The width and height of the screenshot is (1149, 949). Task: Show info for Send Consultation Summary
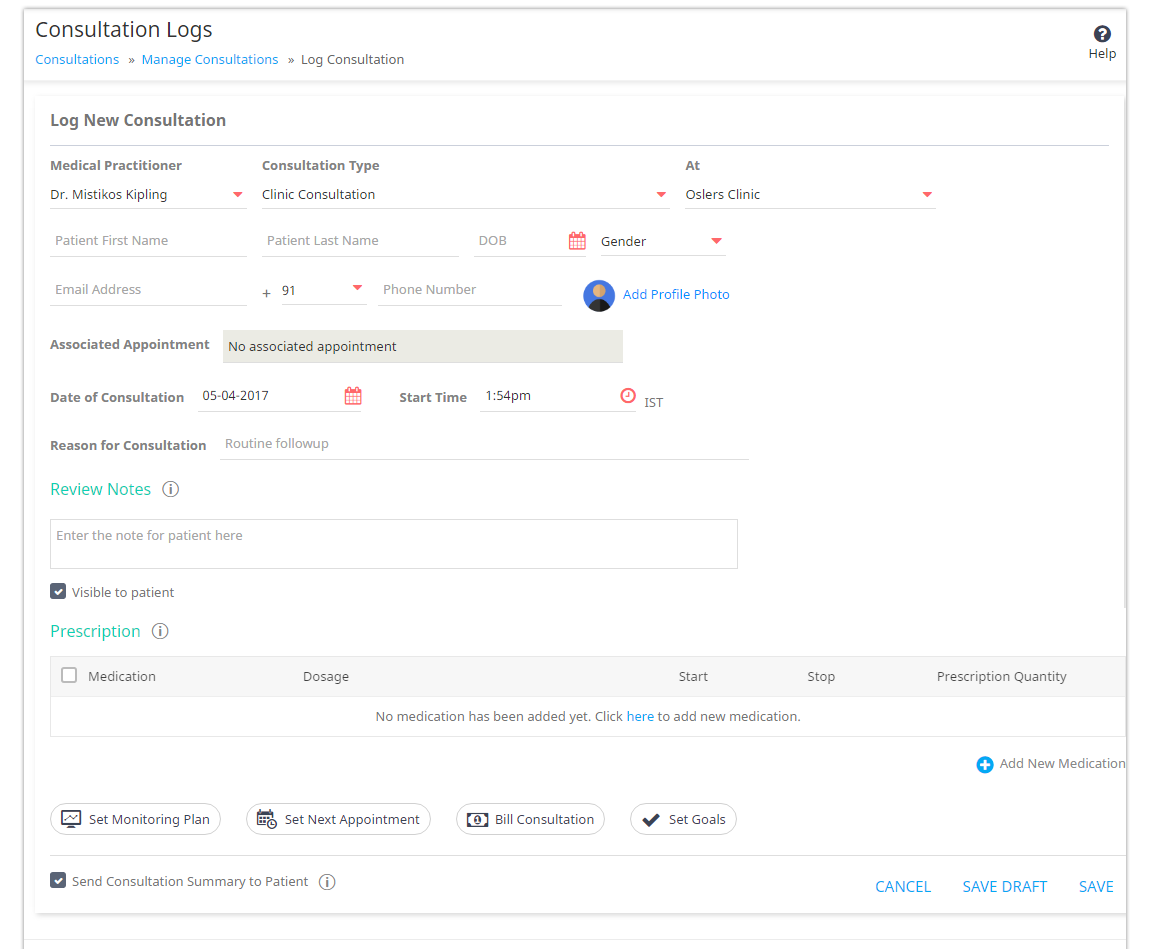point(328,882)
